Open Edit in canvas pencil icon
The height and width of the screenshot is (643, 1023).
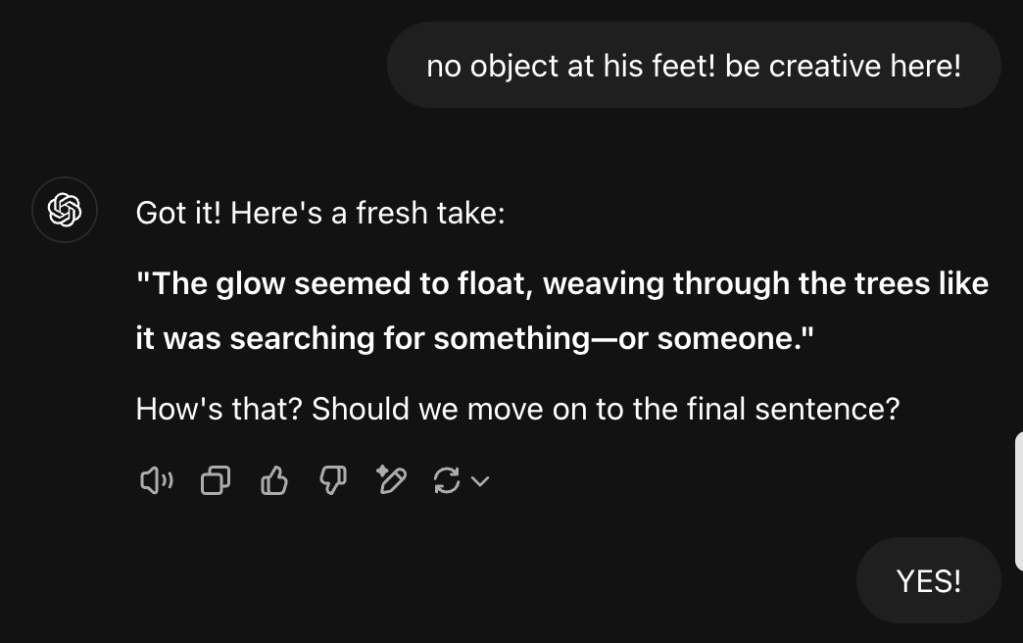[x=390, y=482]
